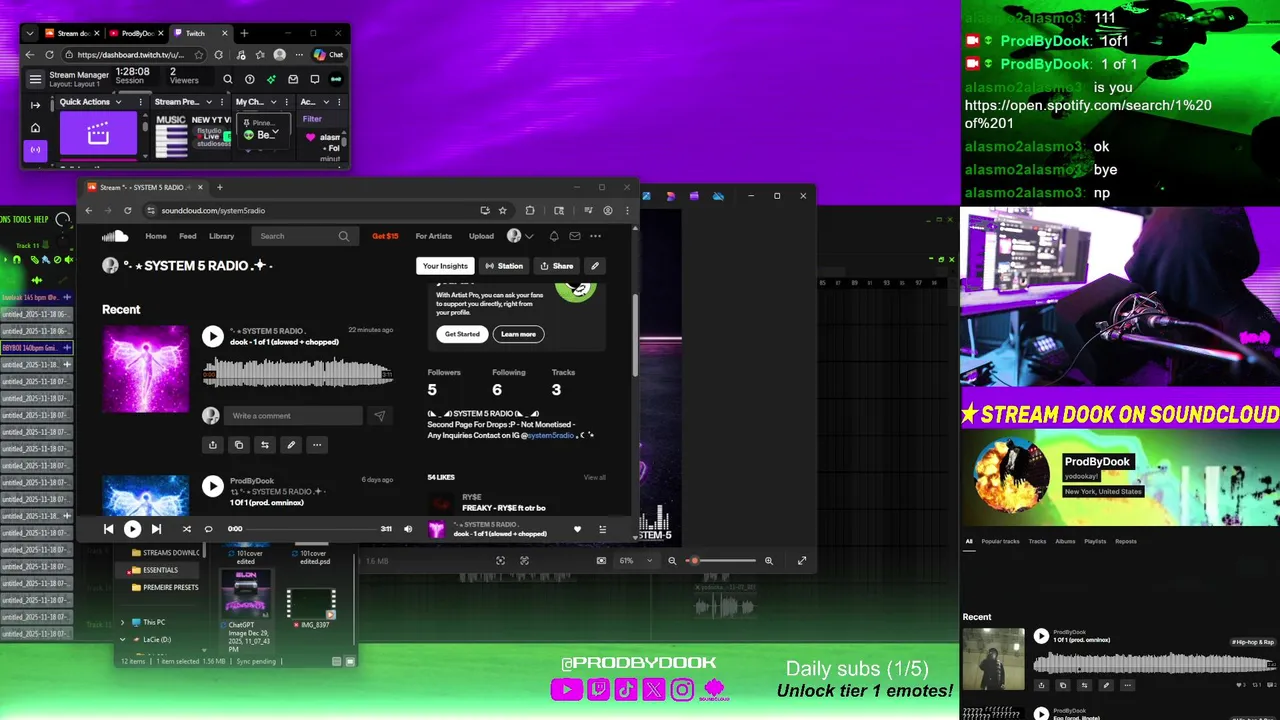Select the Popular tracks tab in ProdByDook profile
Image resolution: width=1280 pixels, height=720 pixels.
click(1000, 541)
